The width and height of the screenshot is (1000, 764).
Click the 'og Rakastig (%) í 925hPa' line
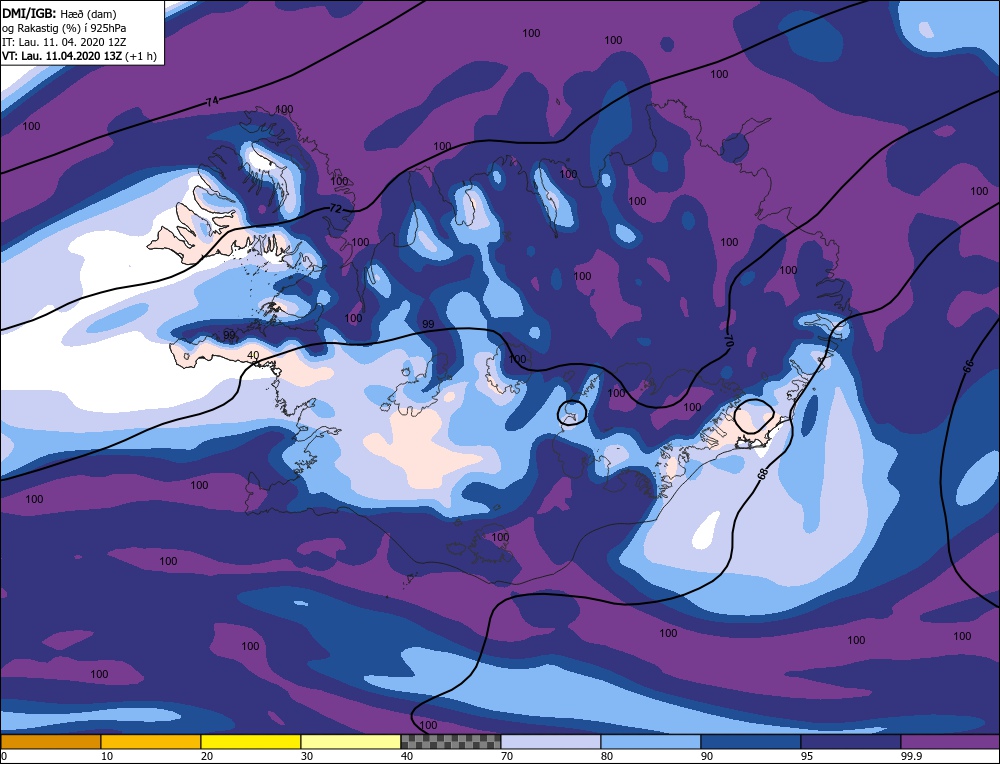pos(64,28)
